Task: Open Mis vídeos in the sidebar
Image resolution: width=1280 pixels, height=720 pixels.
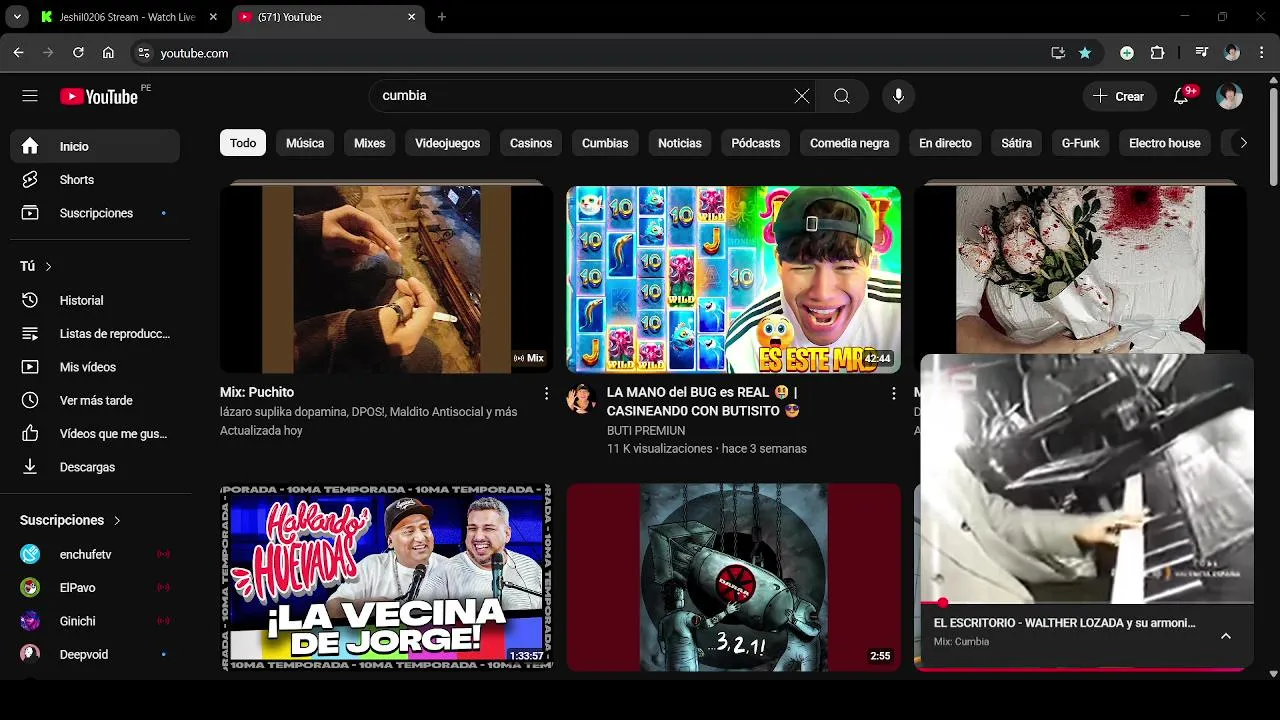Action: point(95,367)
